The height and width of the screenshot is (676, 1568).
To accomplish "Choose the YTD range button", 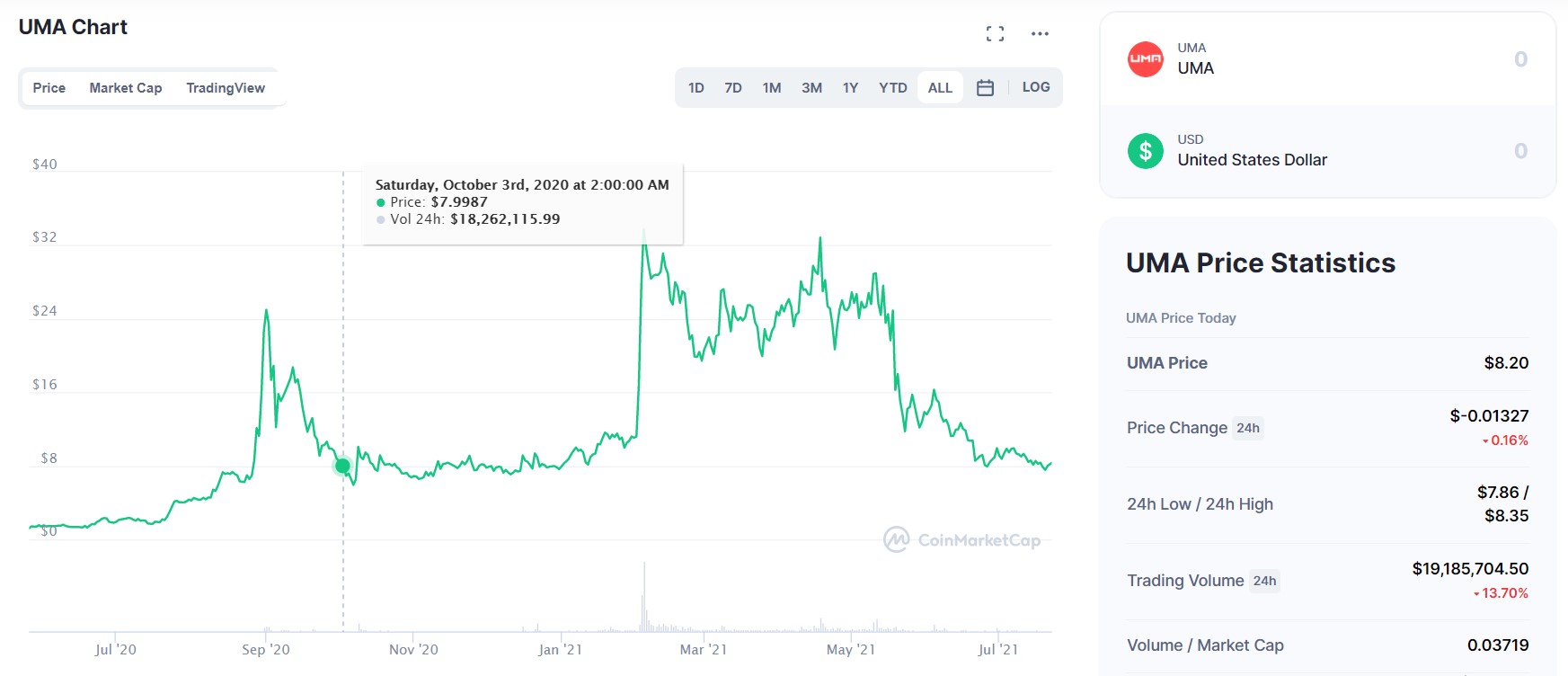I will (x=892, y=88).
